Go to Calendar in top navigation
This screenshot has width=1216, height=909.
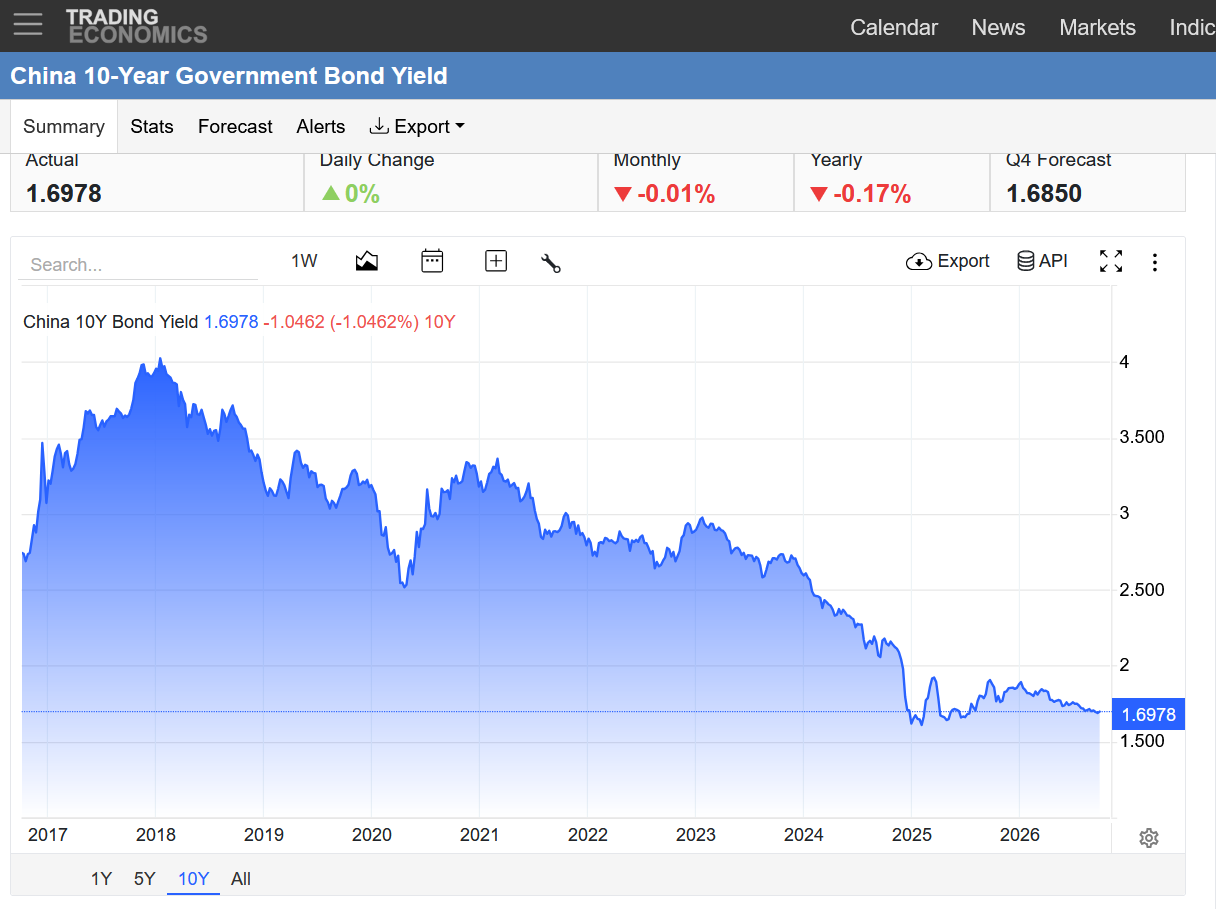point(894,27)
